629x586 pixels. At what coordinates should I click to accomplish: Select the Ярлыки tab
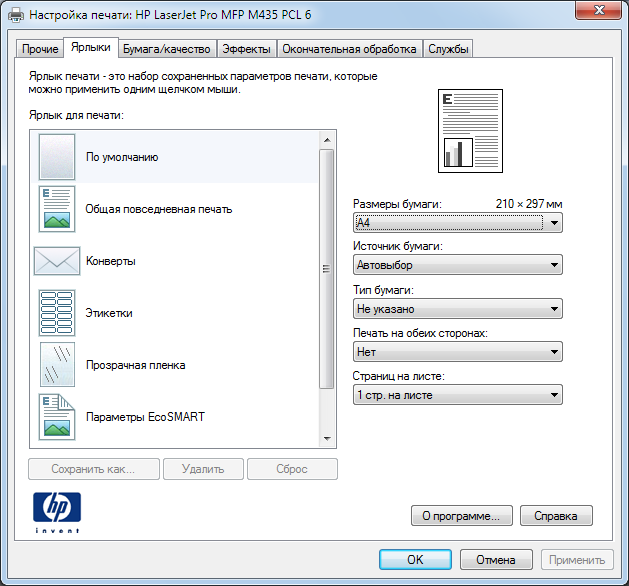[91, 47]
